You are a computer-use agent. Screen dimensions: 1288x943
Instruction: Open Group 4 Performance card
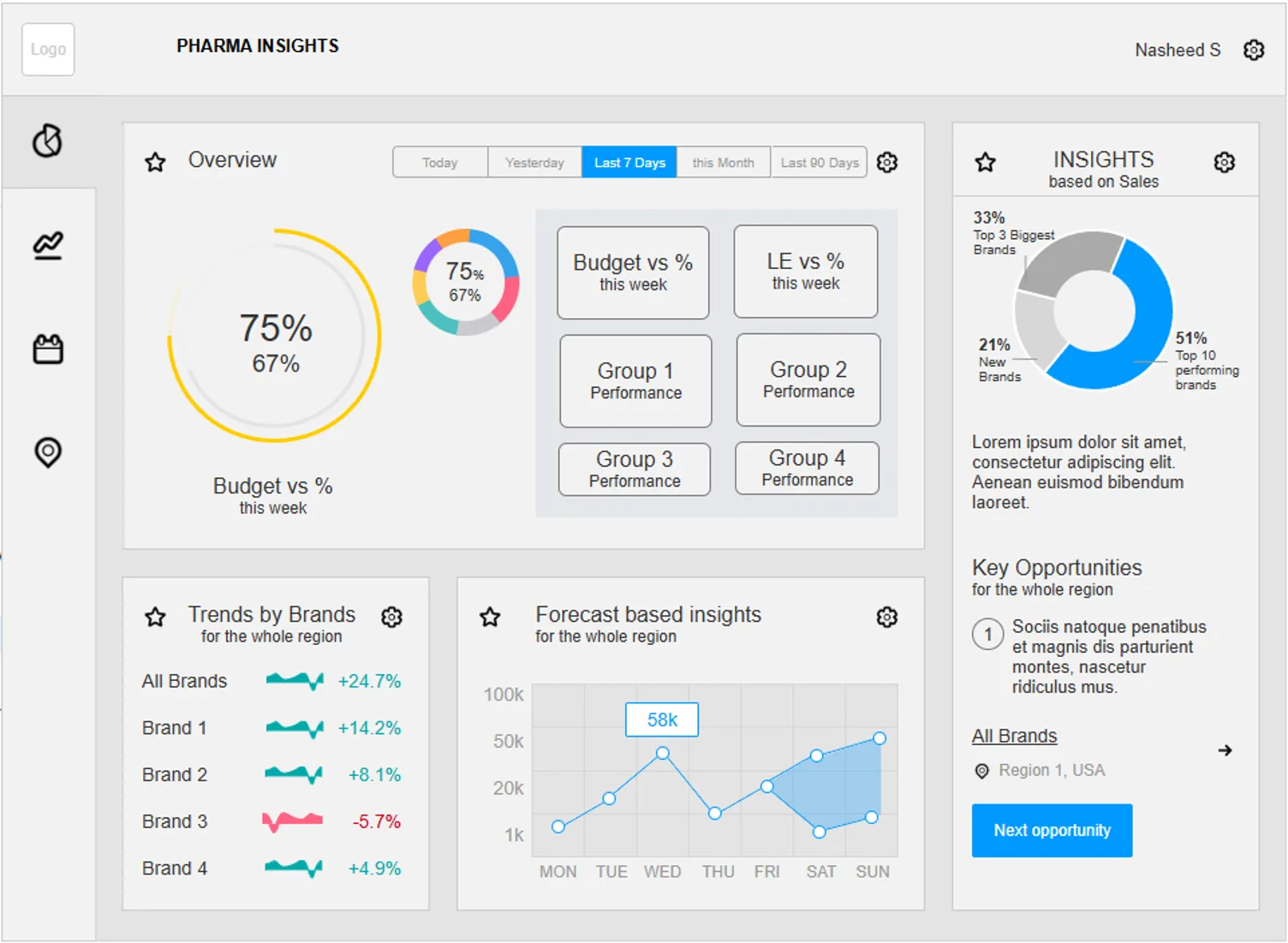point(808,468)
